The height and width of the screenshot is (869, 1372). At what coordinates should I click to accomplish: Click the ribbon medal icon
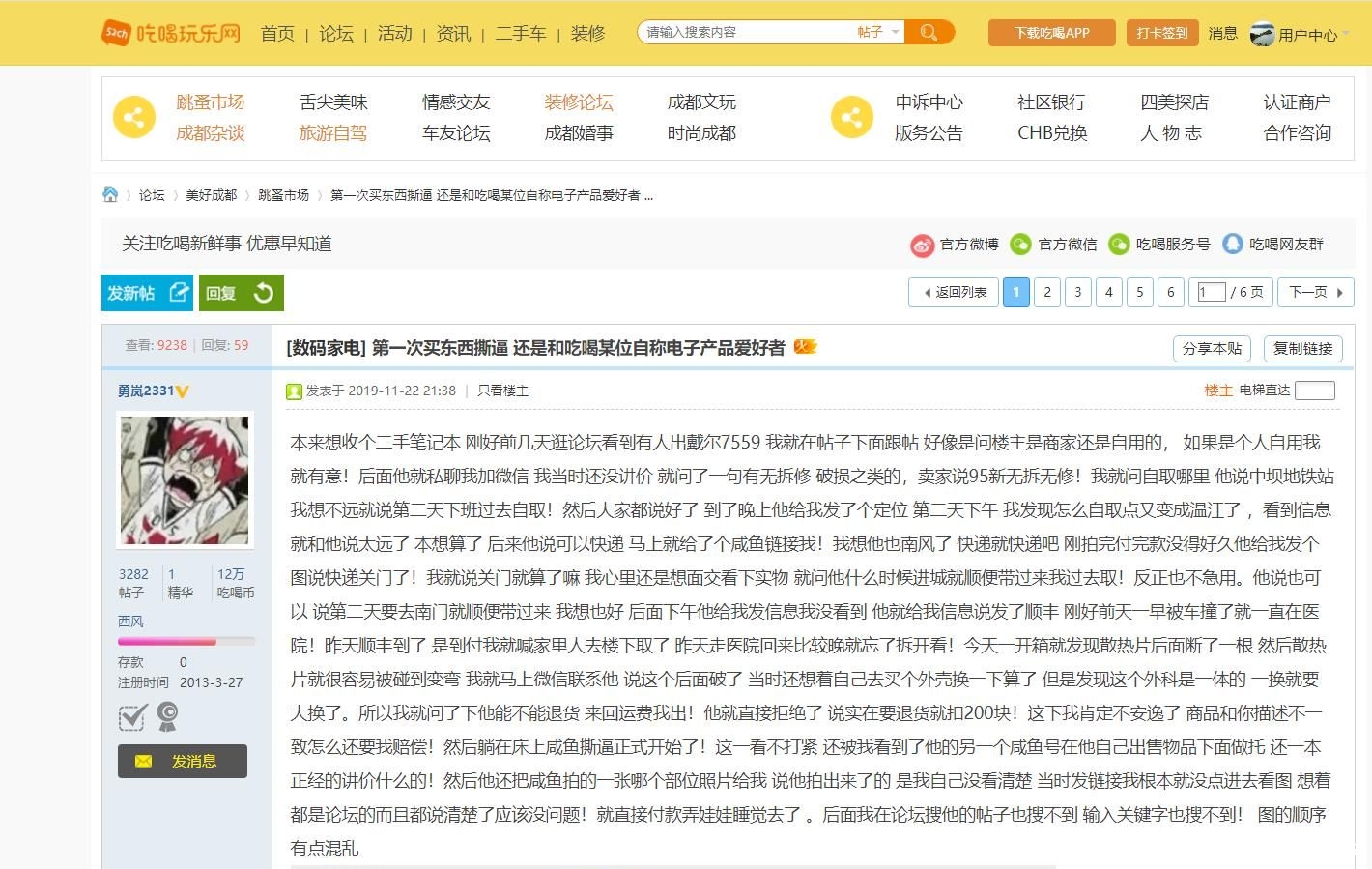coord(167,716)
